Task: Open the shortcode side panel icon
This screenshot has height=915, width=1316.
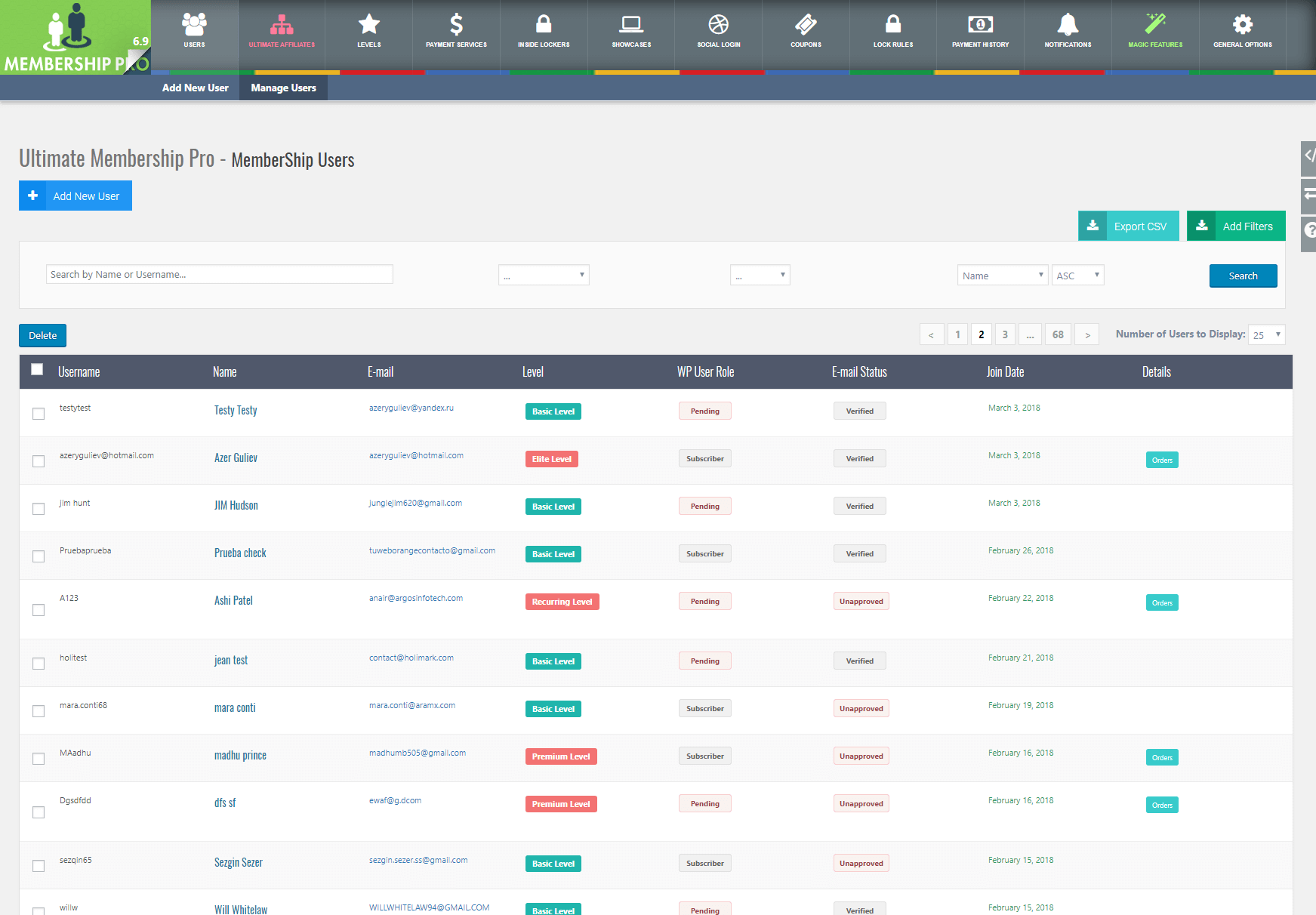Action: click(1308, 157)
